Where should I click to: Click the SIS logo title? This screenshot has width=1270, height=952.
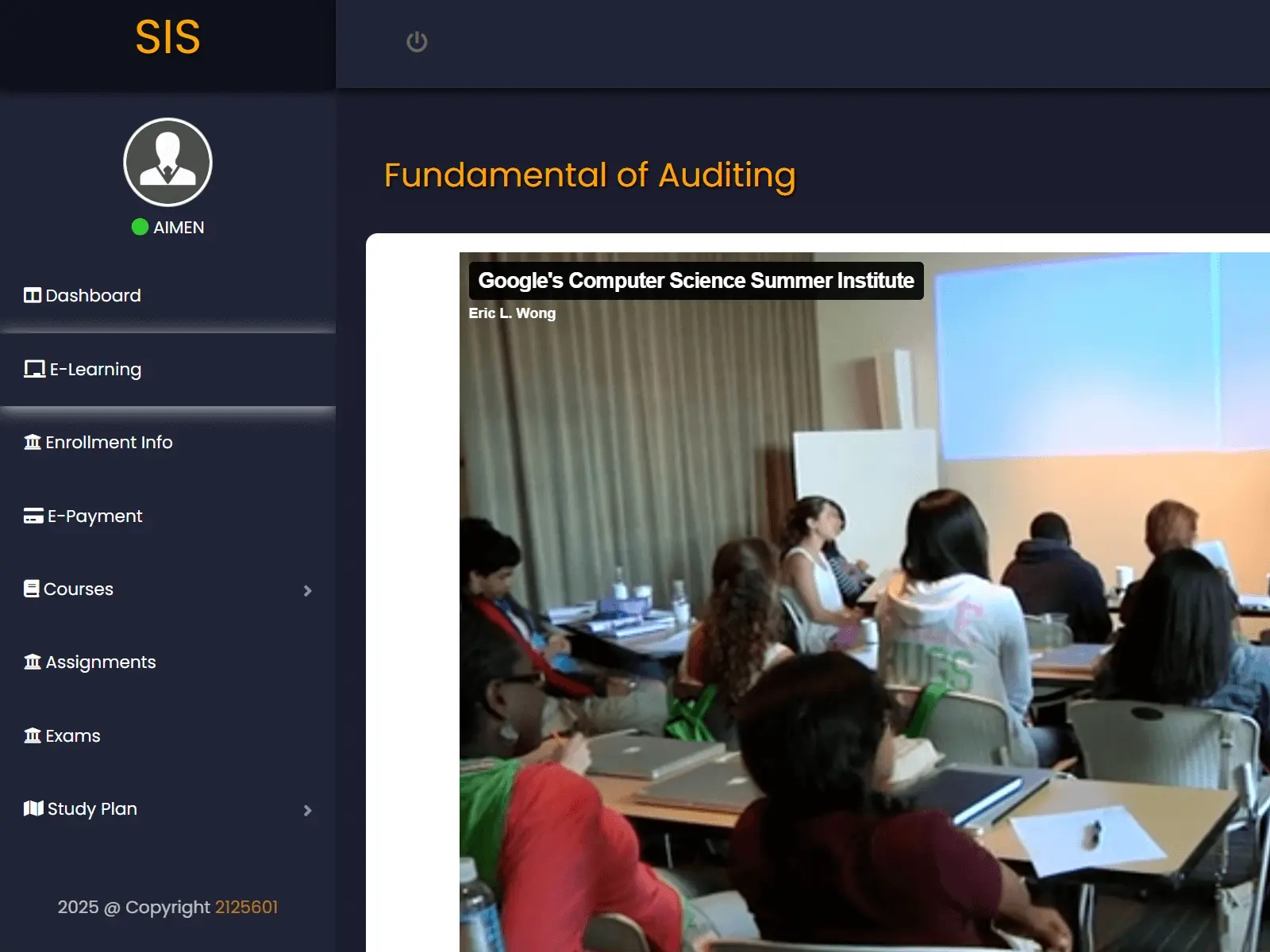coord(167,37)
